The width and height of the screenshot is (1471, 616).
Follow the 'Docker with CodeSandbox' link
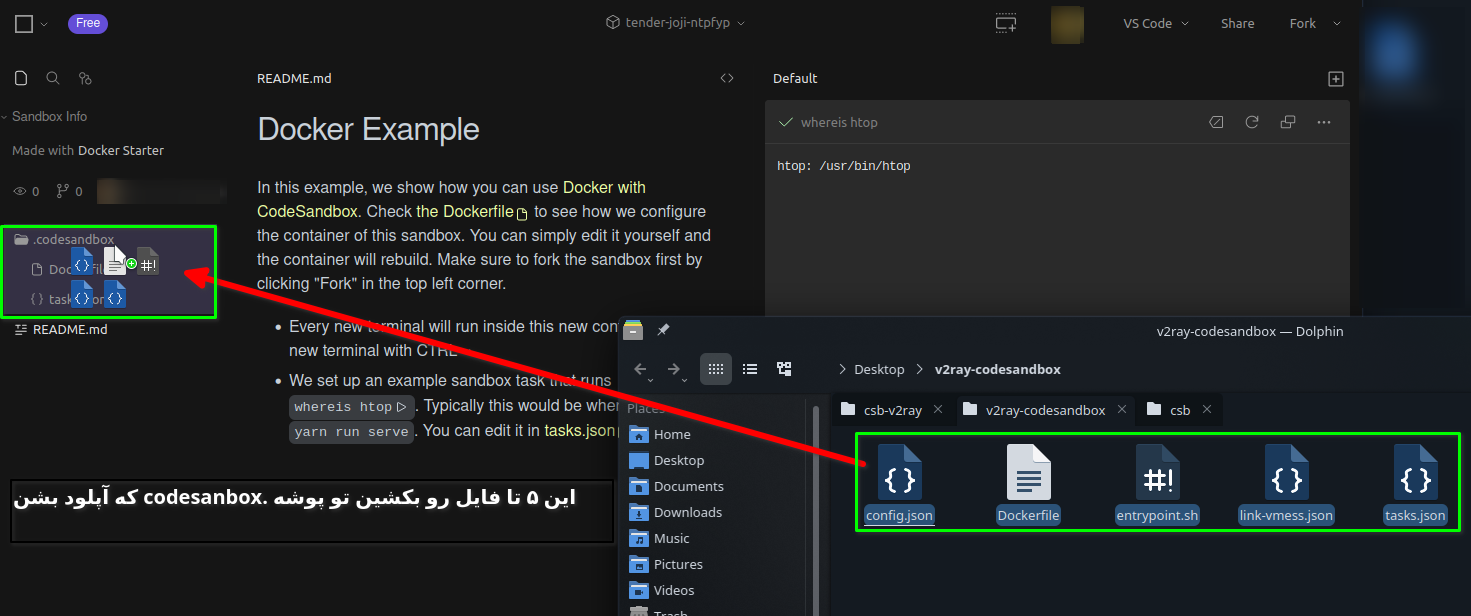pyautogui.click(x=452, y=199)
